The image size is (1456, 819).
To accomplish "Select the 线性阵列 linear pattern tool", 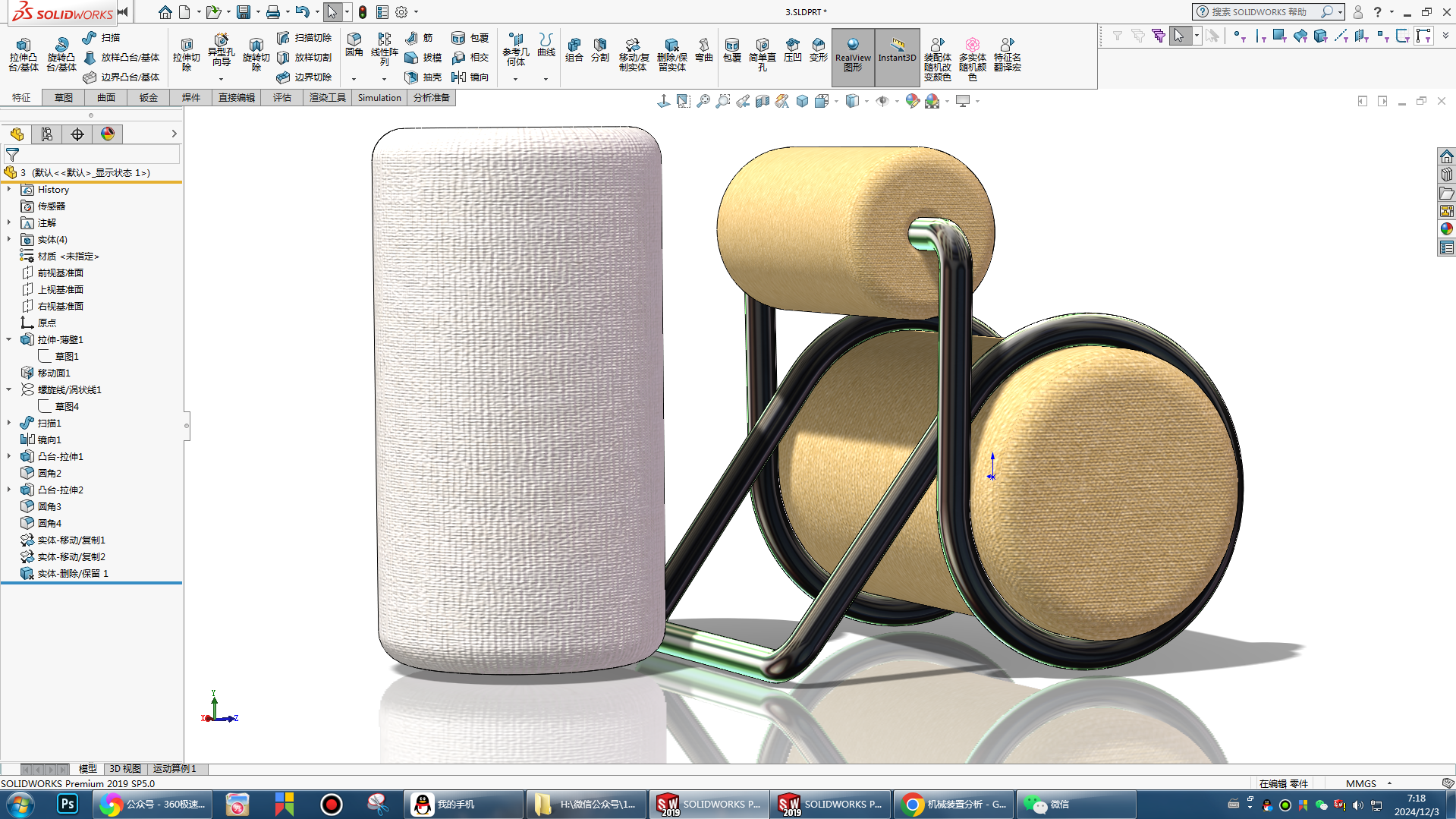I will click(385, 49).
